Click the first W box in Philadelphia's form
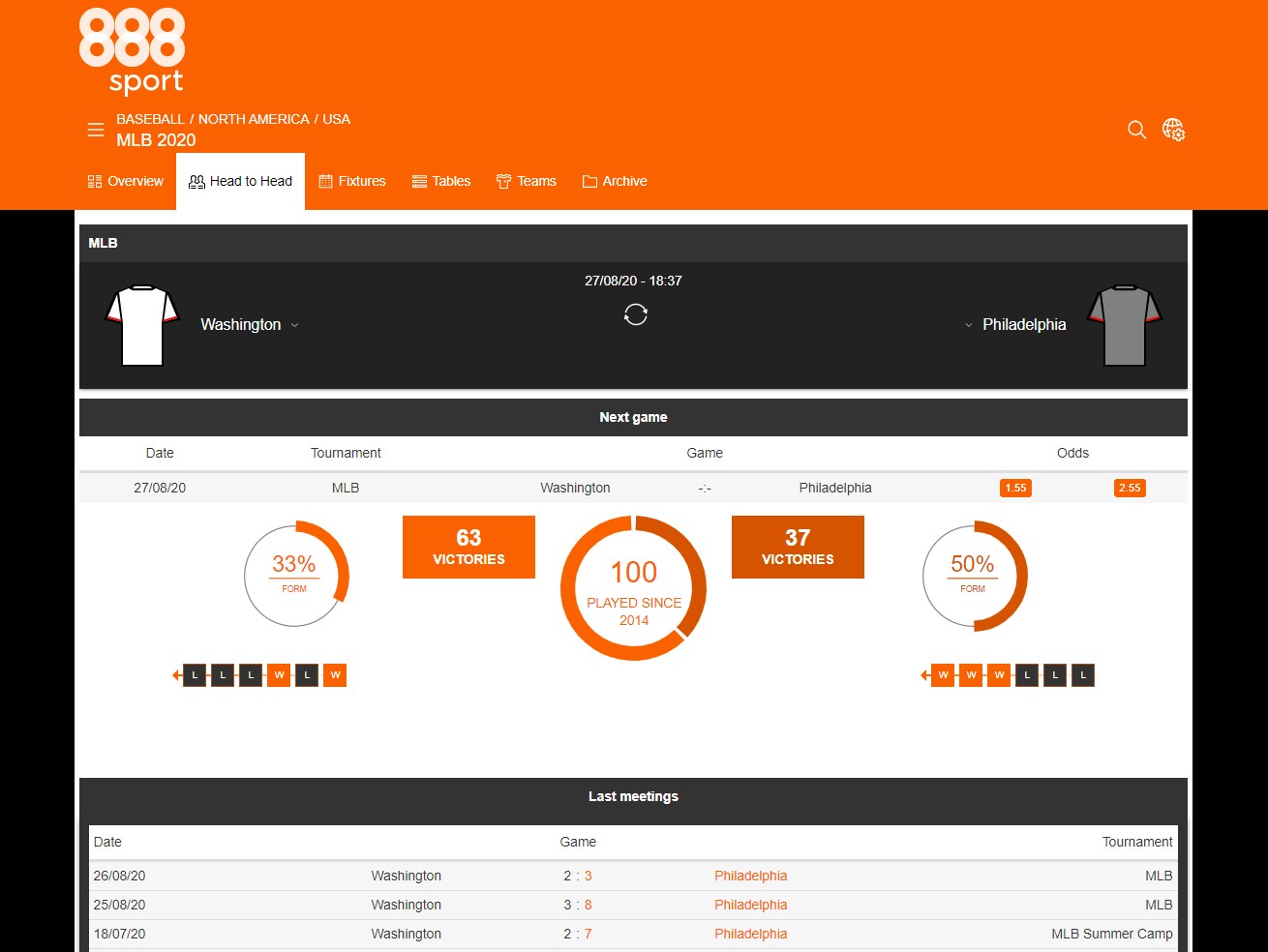The image size is (1268, 952). 943,675
